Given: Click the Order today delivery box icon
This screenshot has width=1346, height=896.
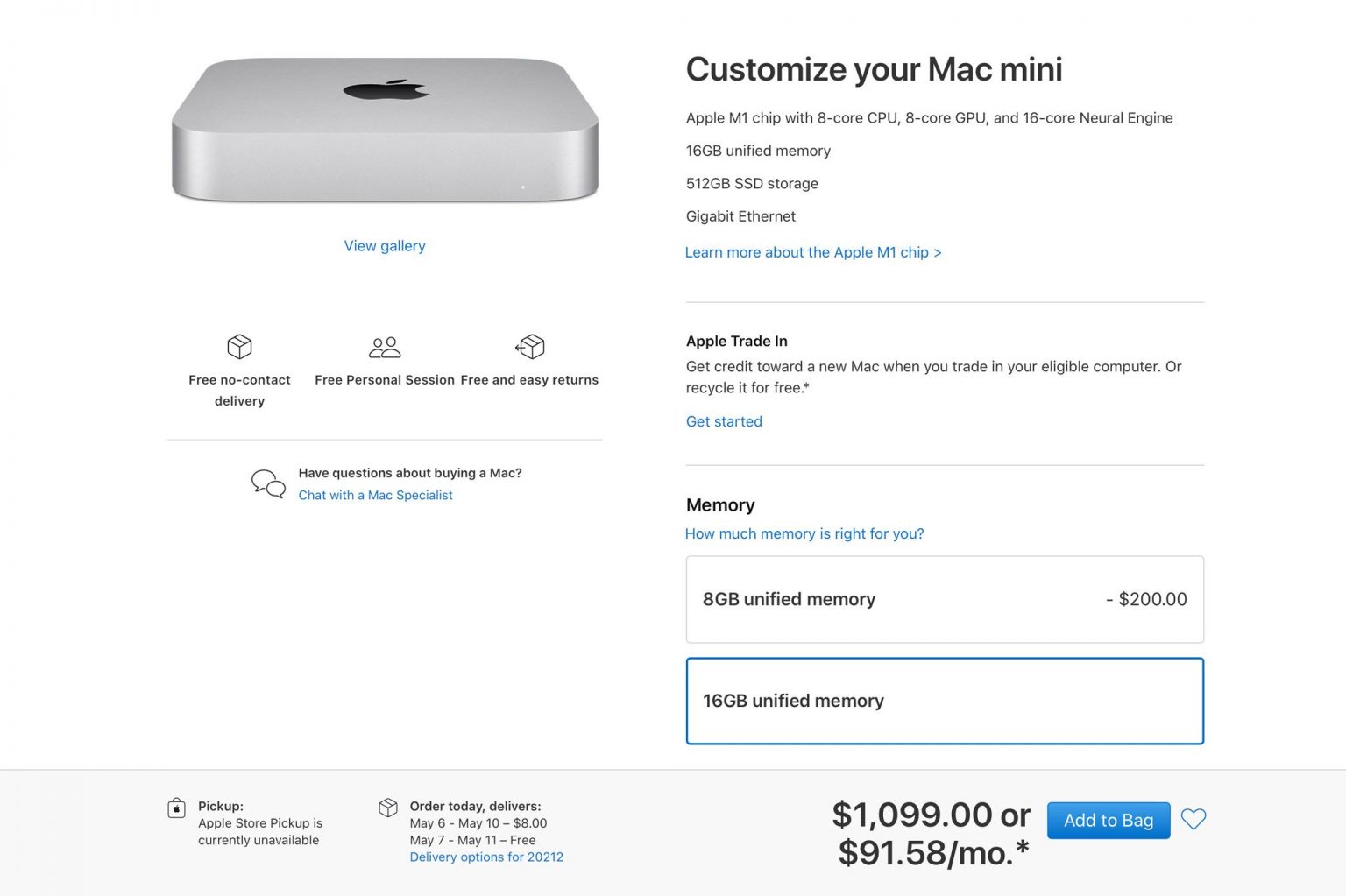Looking at the screenshot, I should click(388, 808).
